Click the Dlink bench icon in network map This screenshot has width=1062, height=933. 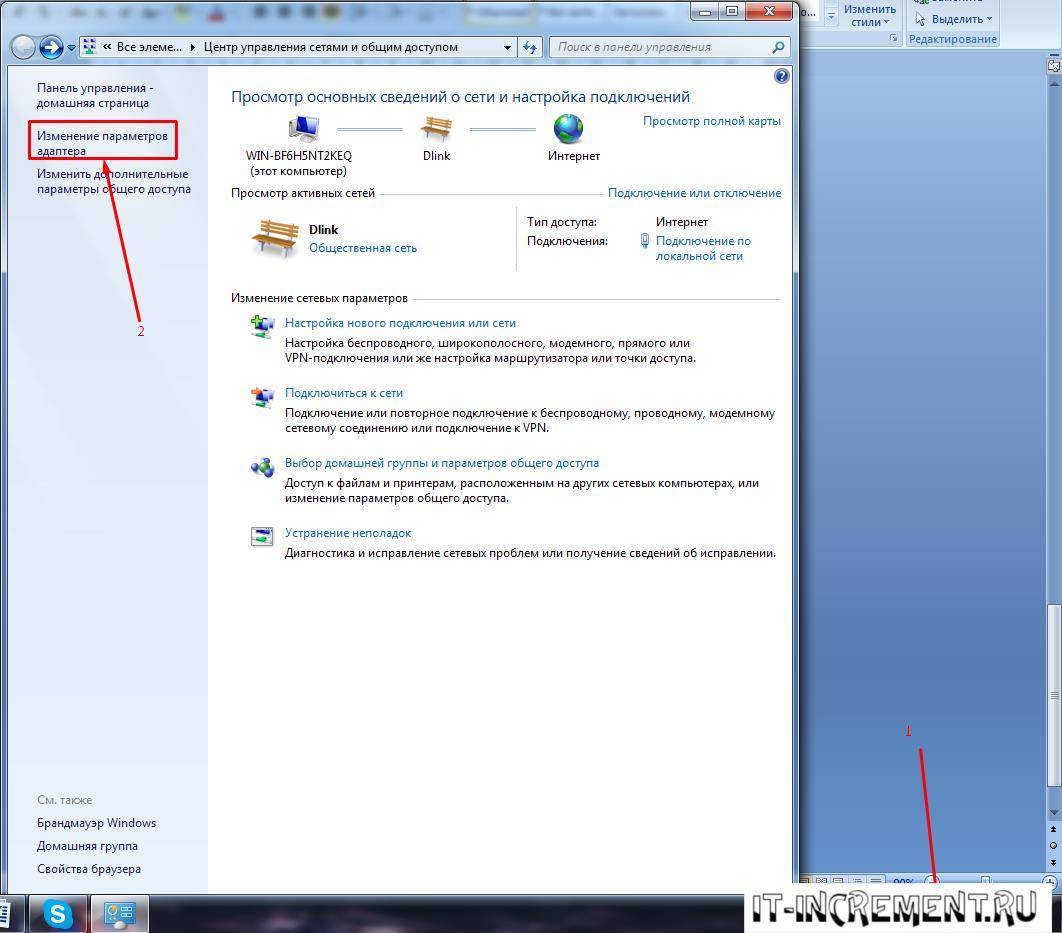tap(436, 129)
